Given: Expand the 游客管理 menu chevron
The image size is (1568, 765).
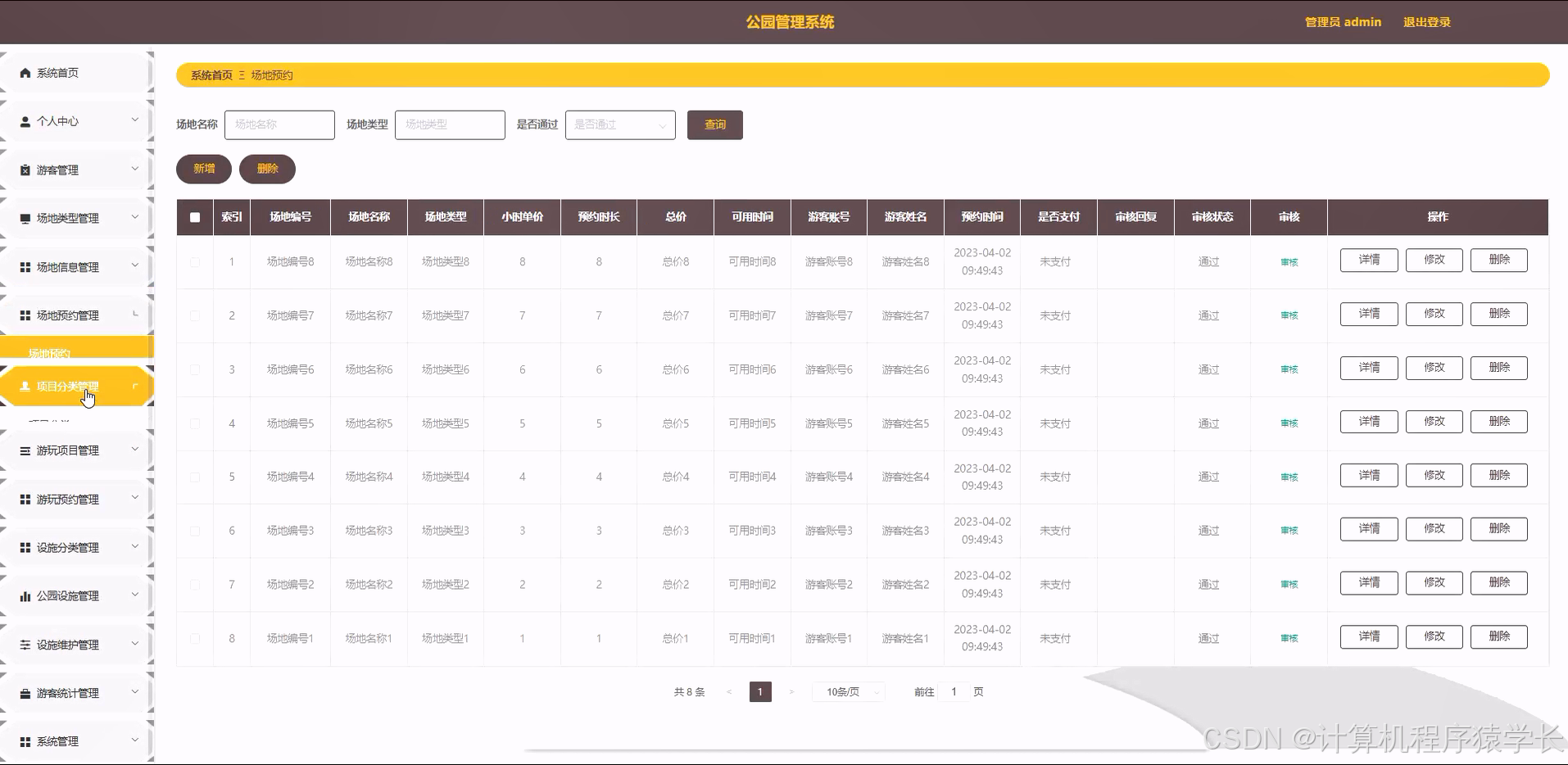Looking at the screenshot, I should pos(135,169).
